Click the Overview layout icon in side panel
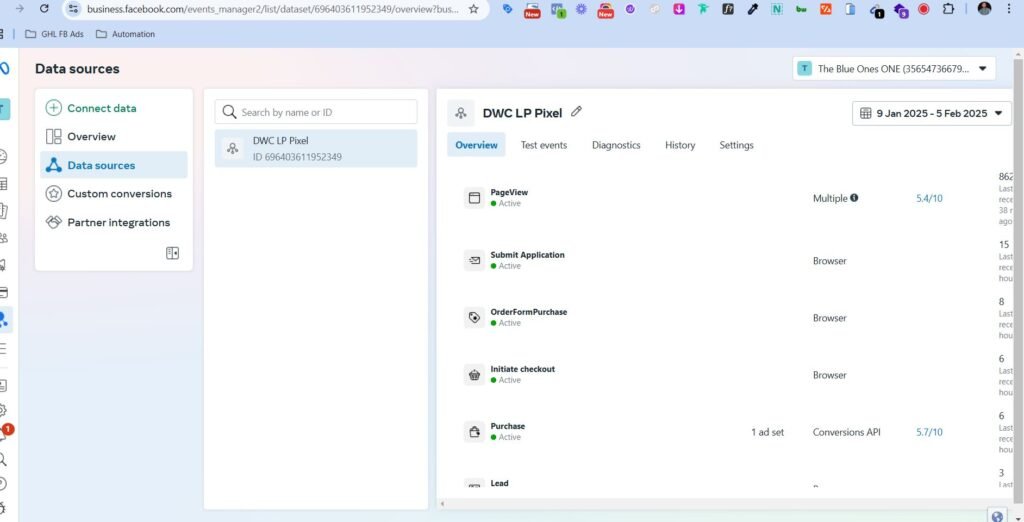Image resolution: width=1024 pixels, height=522 pixels. [x=54, y=137]
